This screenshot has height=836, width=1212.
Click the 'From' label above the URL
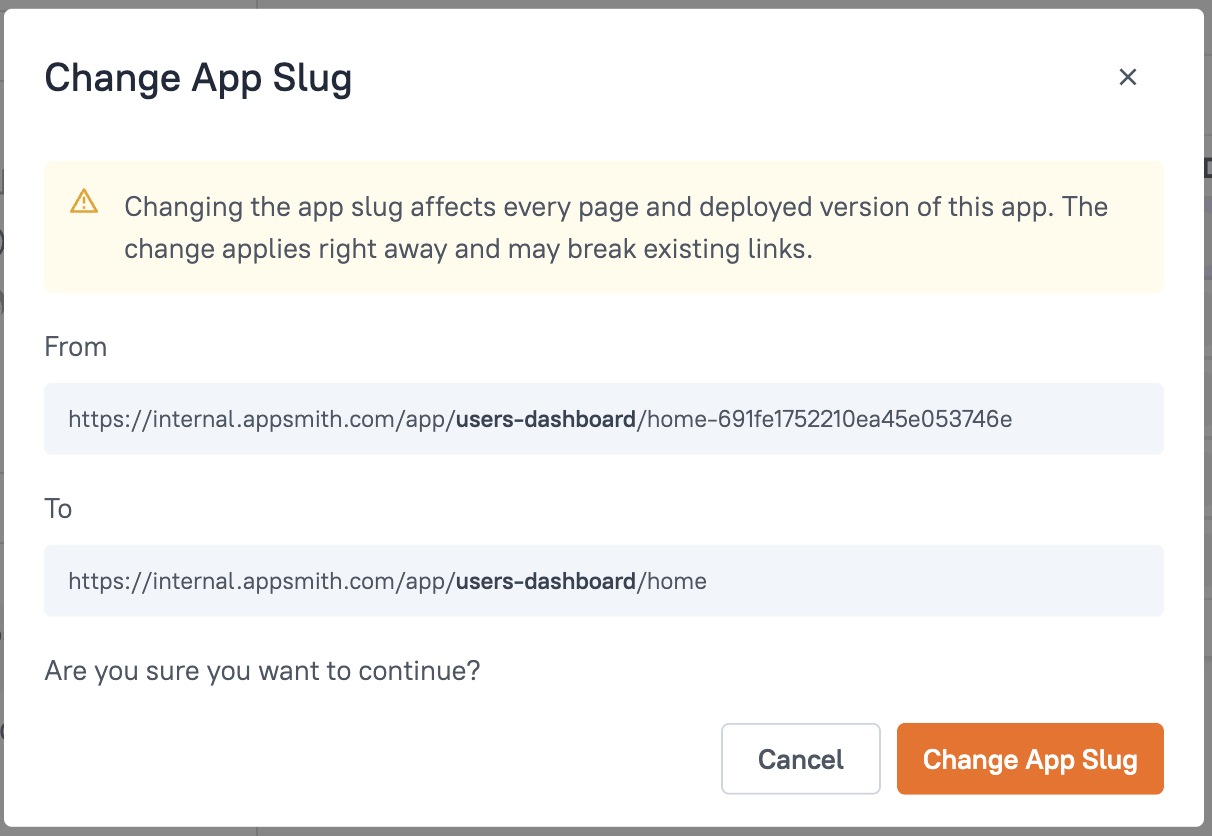pyautogui.click(x=75, y=347)
